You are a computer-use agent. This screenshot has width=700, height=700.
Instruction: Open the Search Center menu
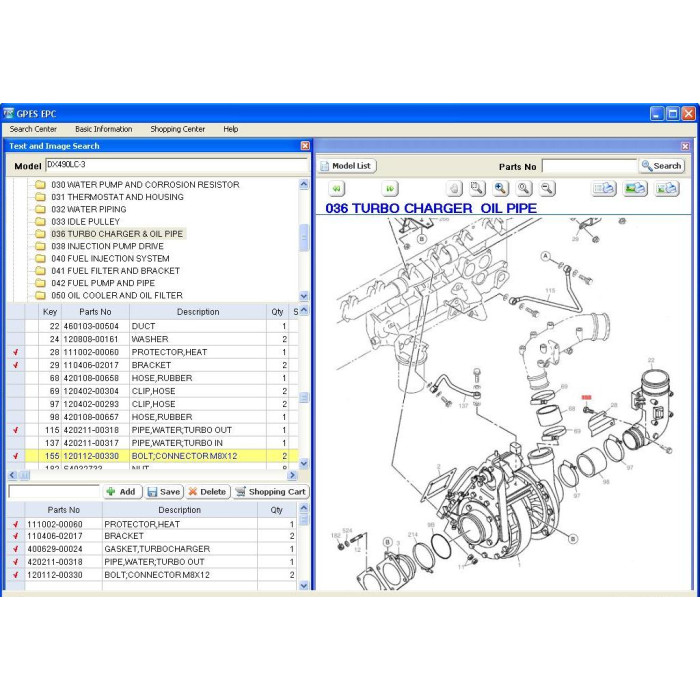[x=33, y=129]
